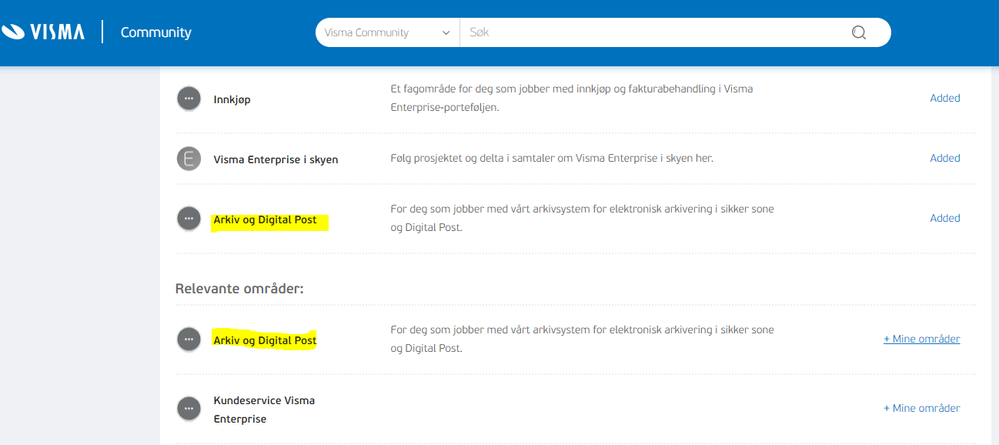Image resolution: width=999 pixels, height=445 pixels.
Task: Click the Visma Enterprise i skyen icon
Action: 188,159
